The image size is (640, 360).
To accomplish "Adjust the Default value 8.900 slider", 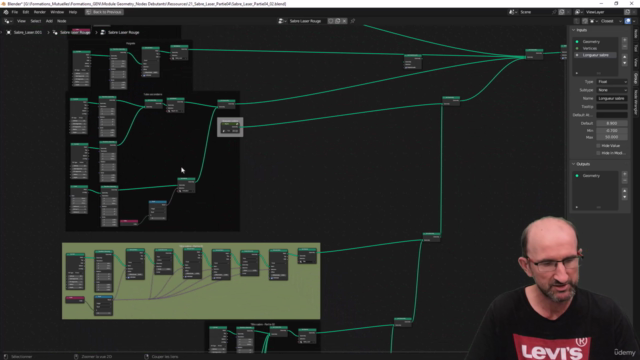I will click(612, 123).
